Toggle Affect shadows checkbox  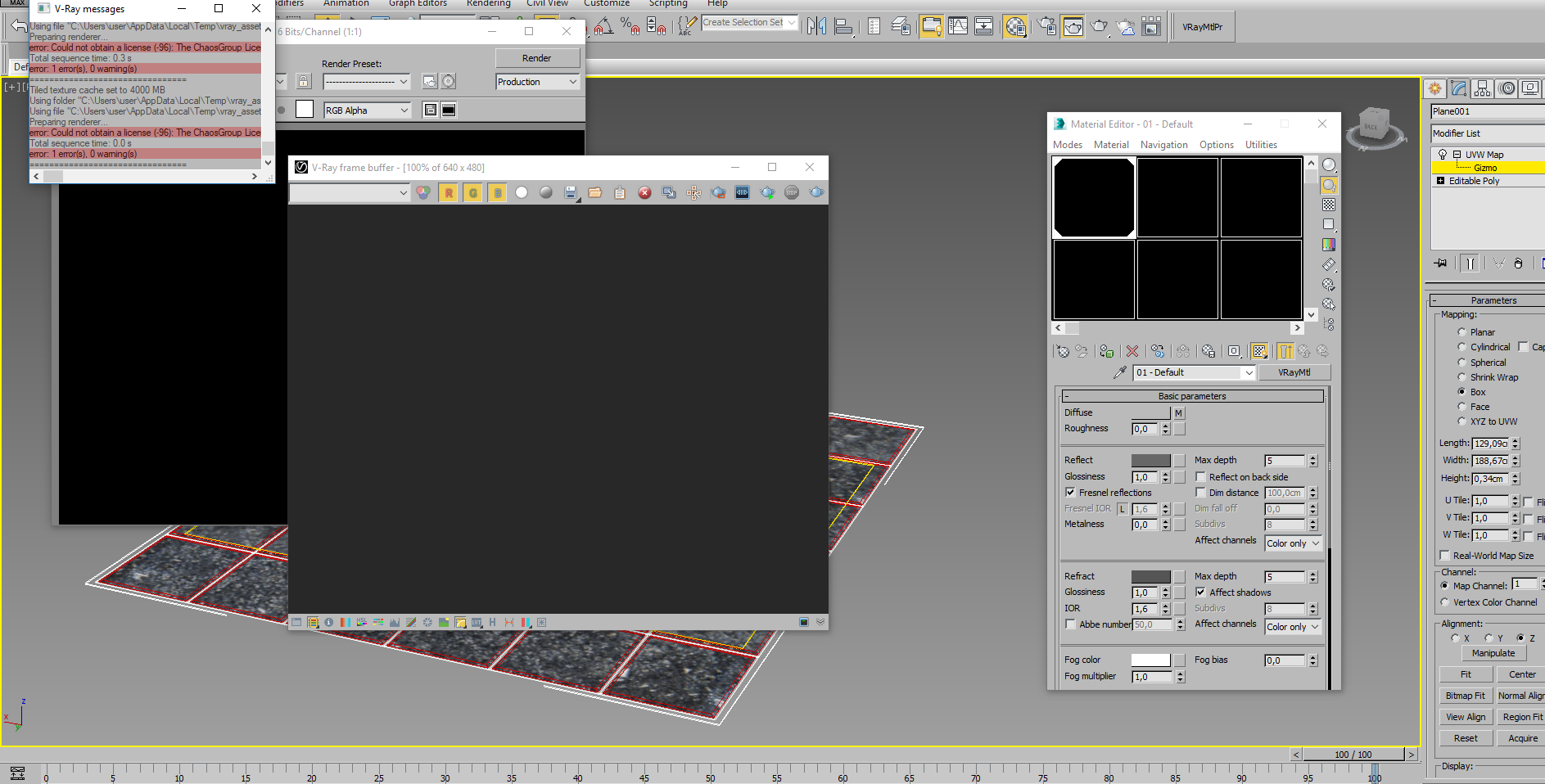click(x=1200, y=593)
